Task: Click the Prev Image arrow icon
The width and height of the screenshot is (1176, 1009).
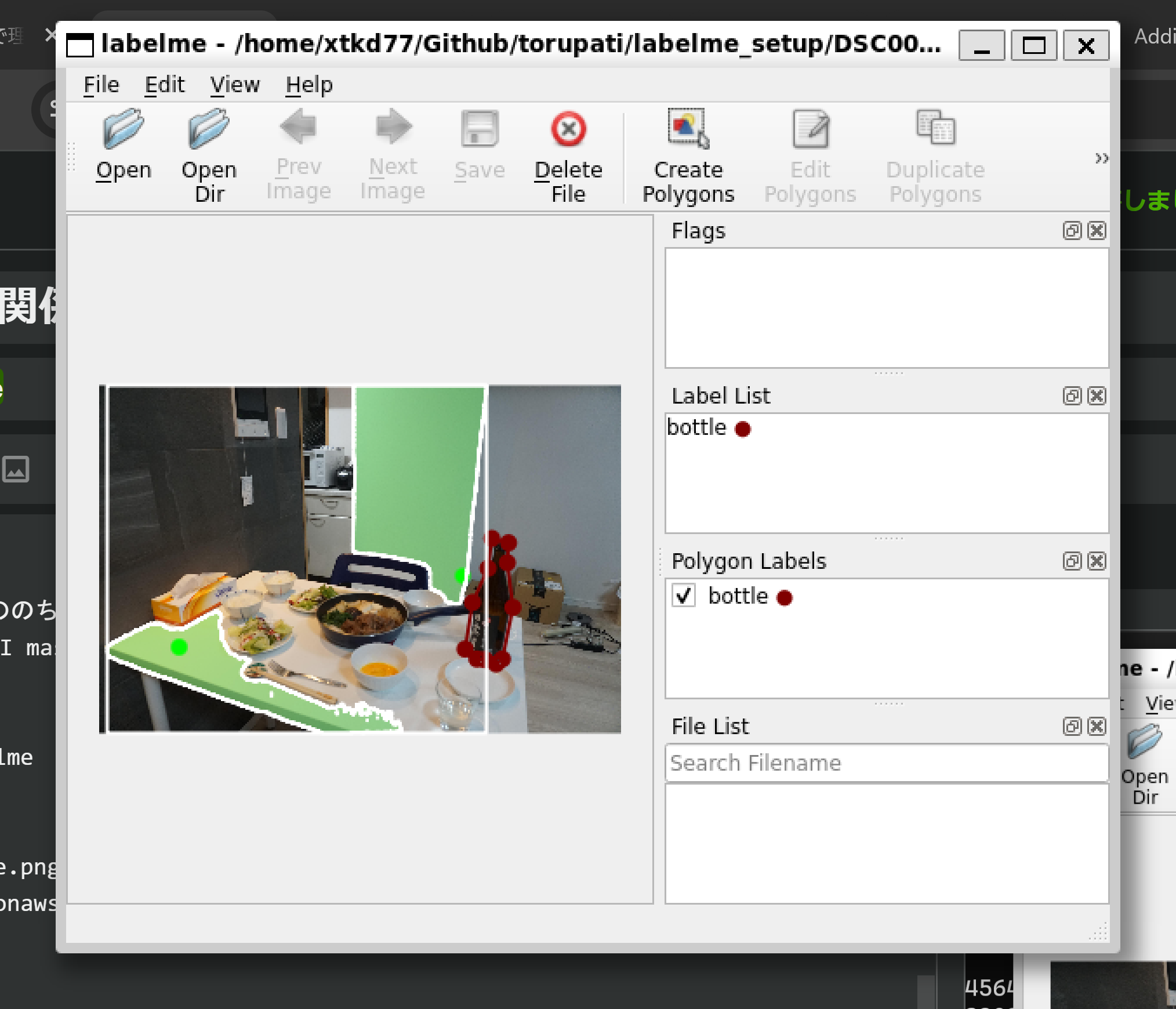Action: pos(298,127)
